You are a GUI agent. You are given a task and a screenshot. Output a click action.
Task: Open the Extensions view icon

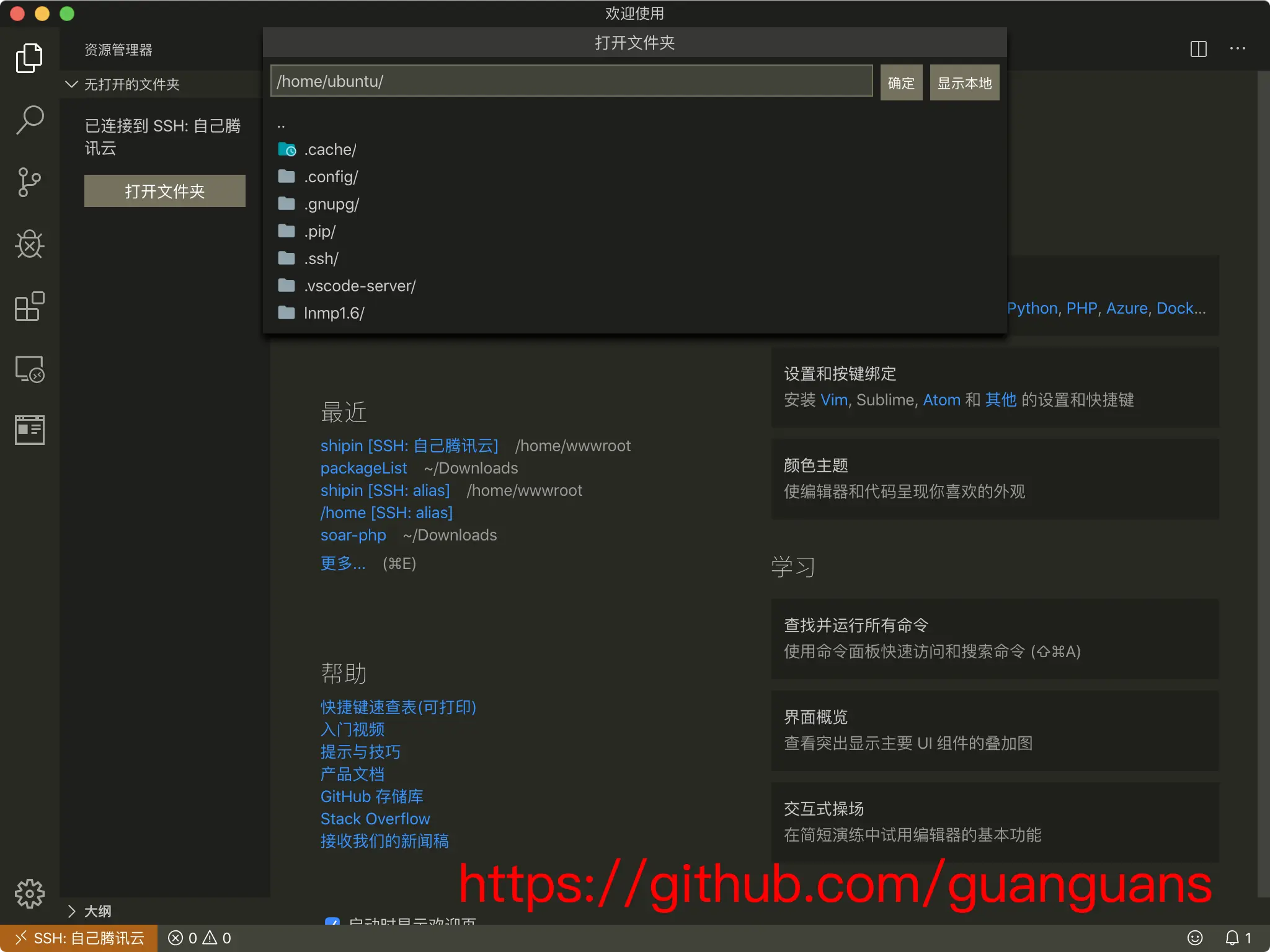click(x=29, y=306)
